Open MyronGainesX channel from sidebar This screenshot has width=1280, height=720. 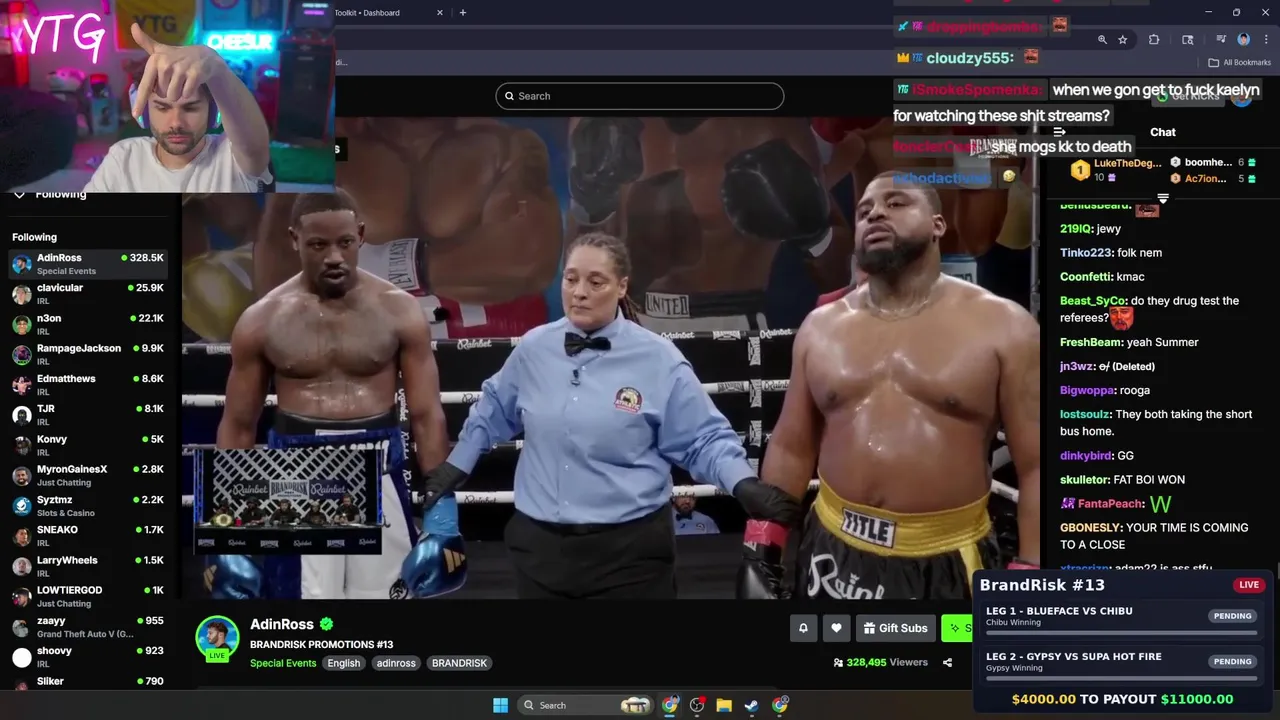coord(88,475)
